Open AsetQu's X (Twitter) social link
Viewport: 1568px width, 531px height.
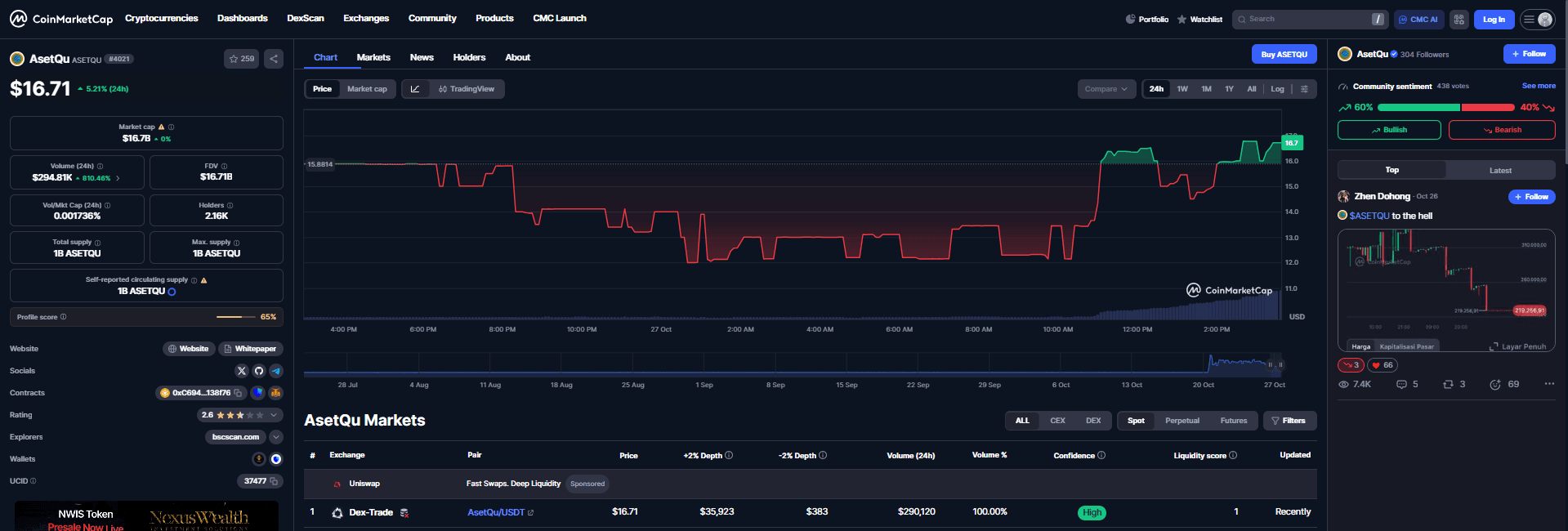click(241, 371)
